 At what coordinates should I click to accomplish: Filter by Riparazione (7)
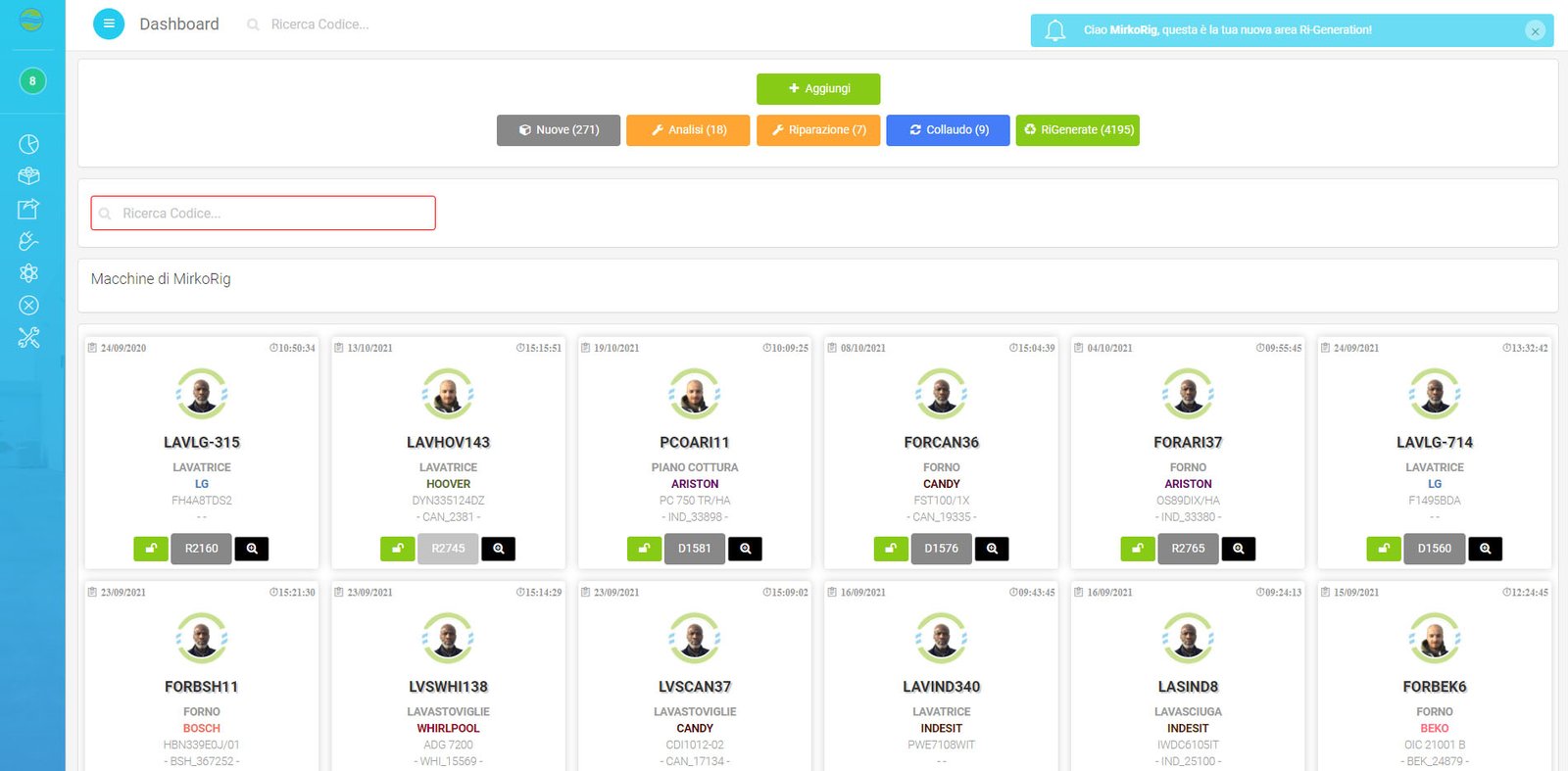[x=818, y=130]
